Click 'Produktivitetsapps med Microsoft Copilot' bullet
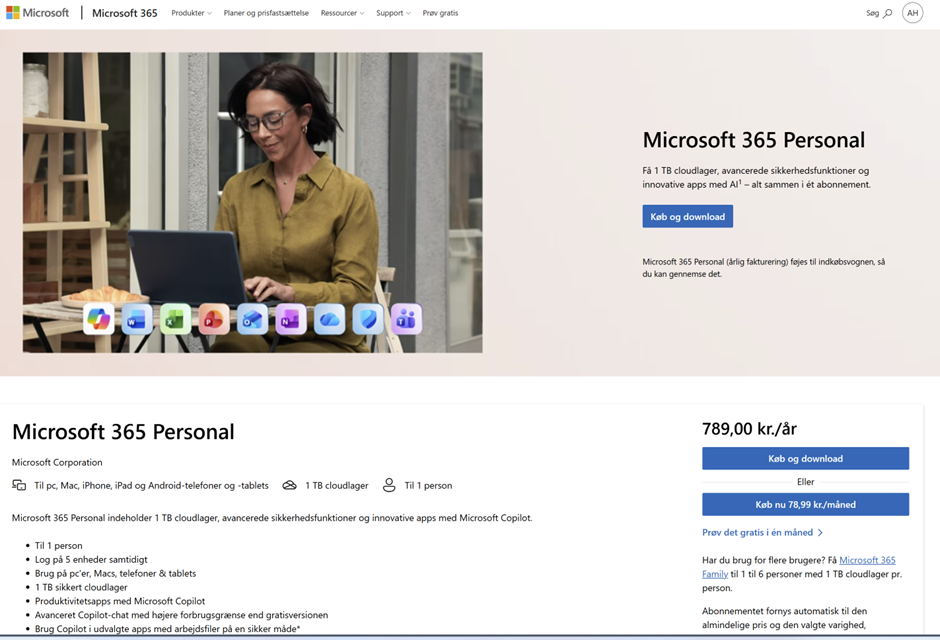 click(120, 601)
